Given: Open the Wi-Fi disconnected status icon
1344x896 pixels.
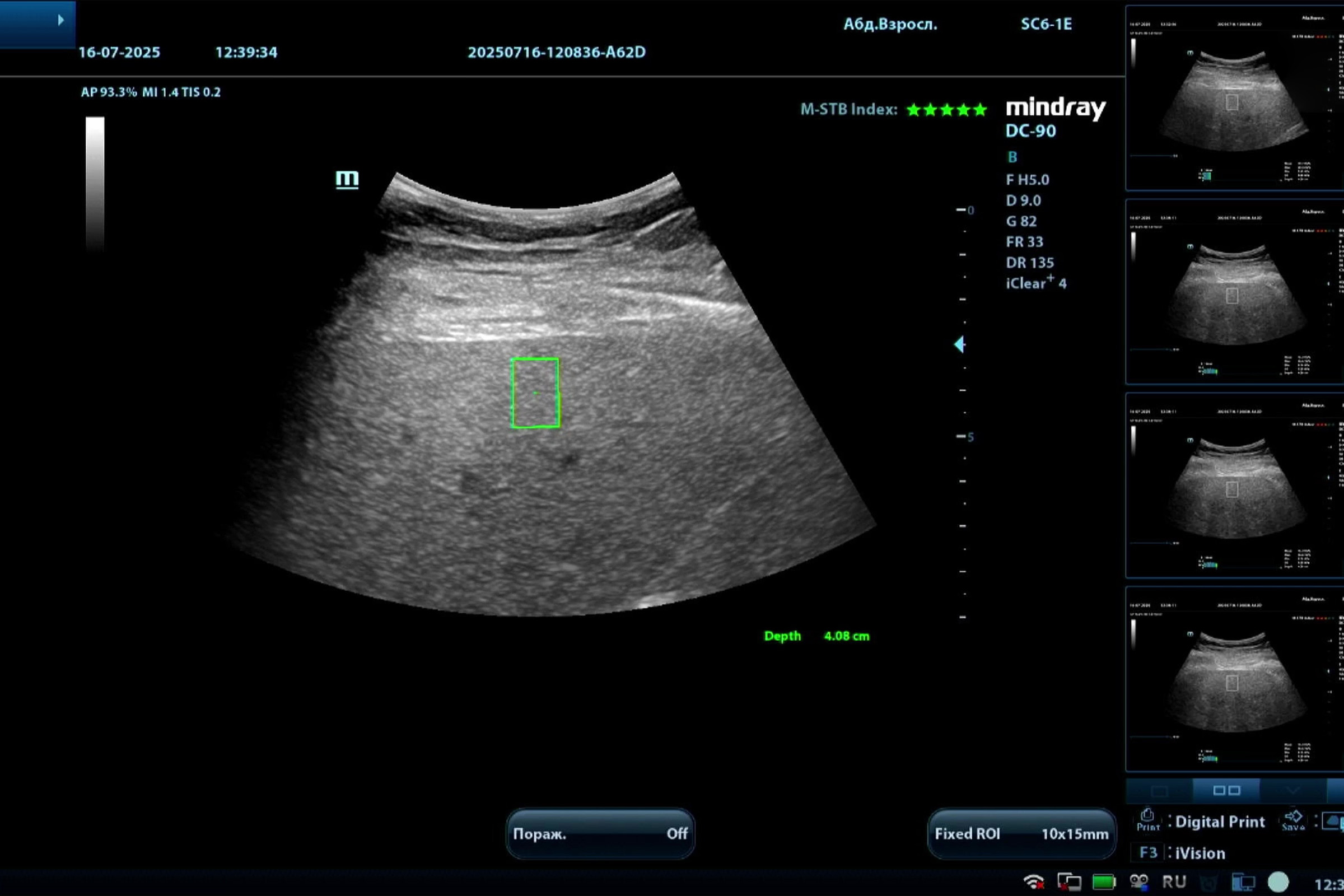Looking at the screenshot, I should point(1034,881).
